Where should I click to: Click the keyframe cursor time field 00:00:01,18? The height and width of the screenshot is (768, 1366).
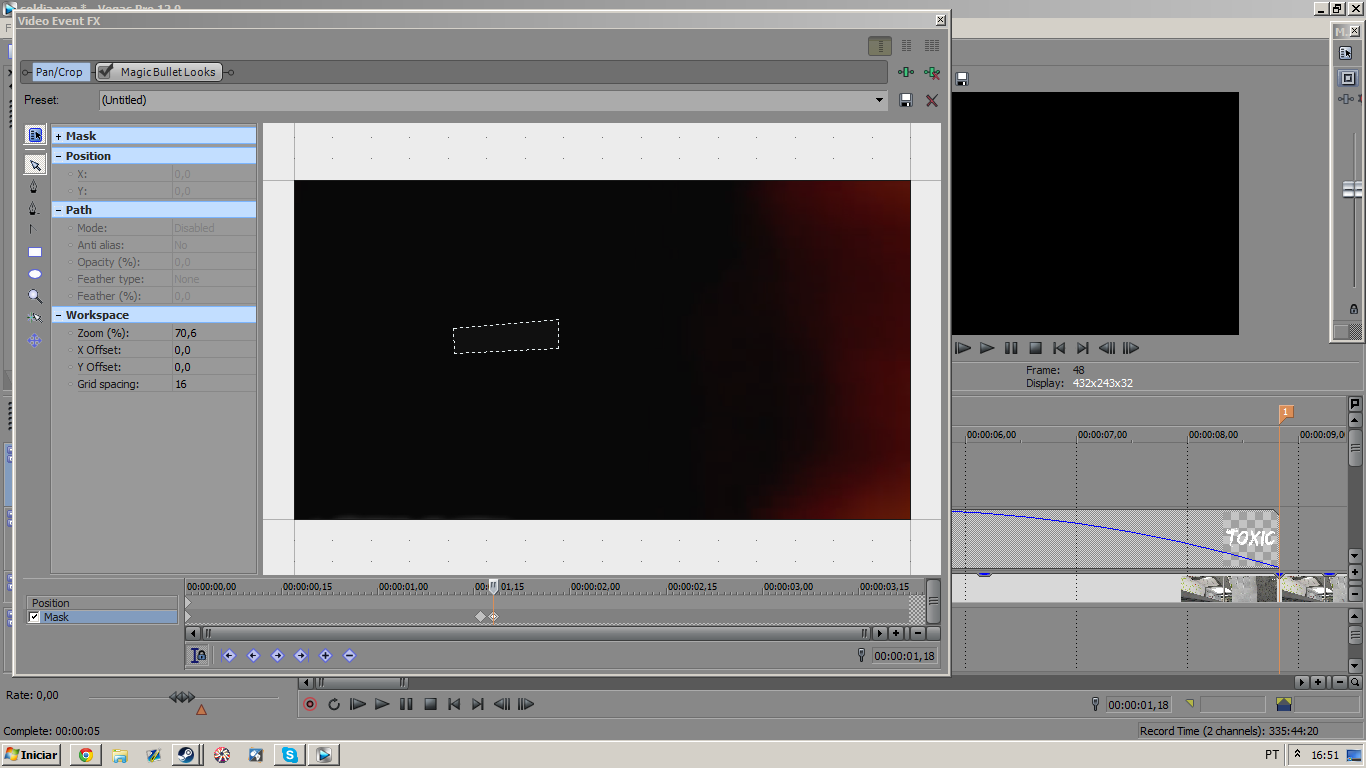pyautogui.click(x=904, y=656)
